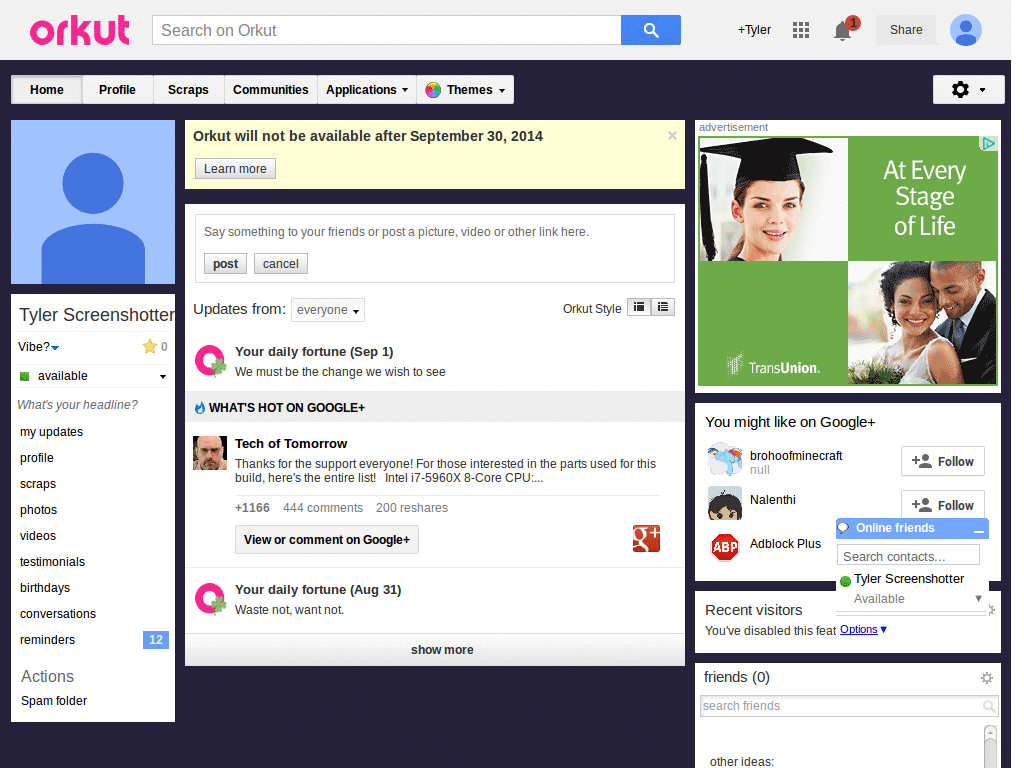Click View or comment on Google+

327,540
